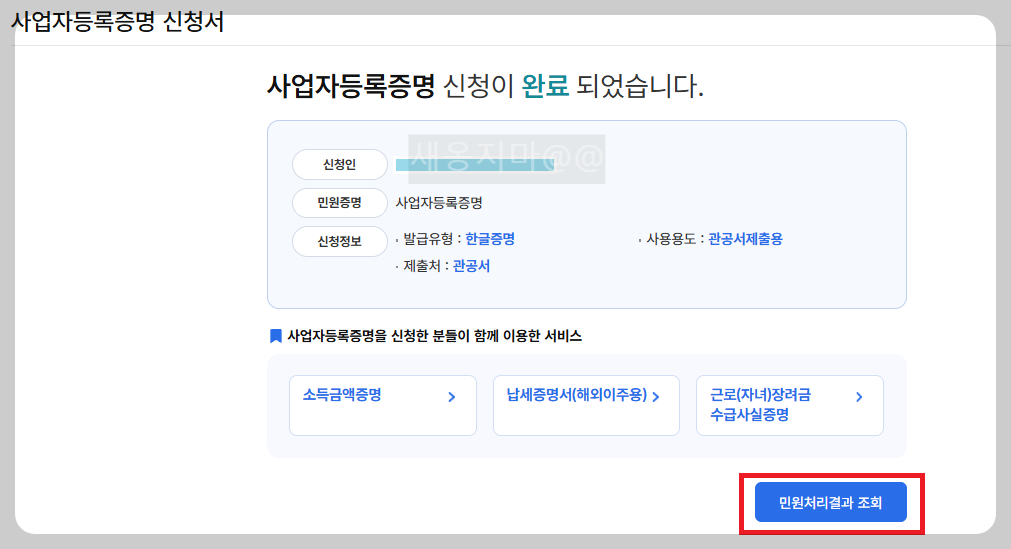Image resolution: width=1011 pixels, height=549 pixels.
Task: Click the 한글증명 issuance type value
Action: coord(490,239)
